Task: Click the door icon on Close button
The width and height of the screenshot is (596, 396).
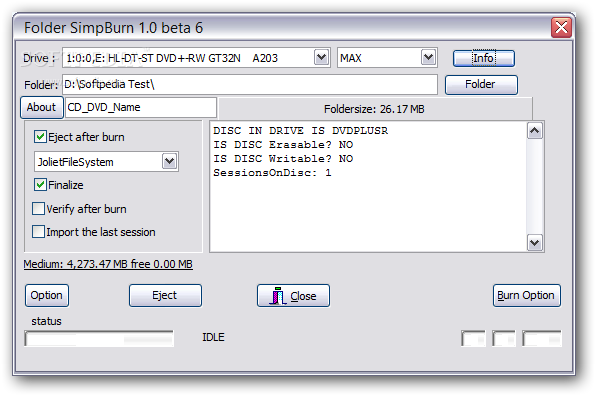Action: pos(278,296)
